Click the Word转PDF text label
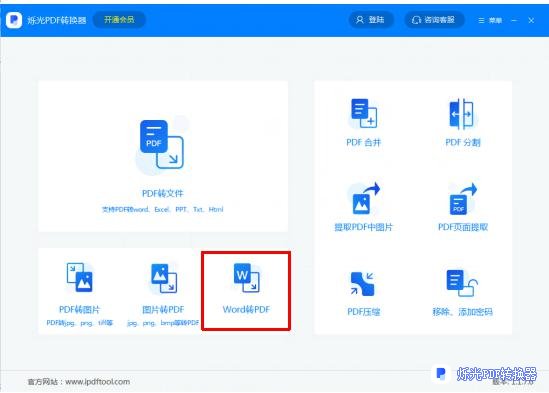Viewport: 549px width, 393px height. click(x=246, y=309)
